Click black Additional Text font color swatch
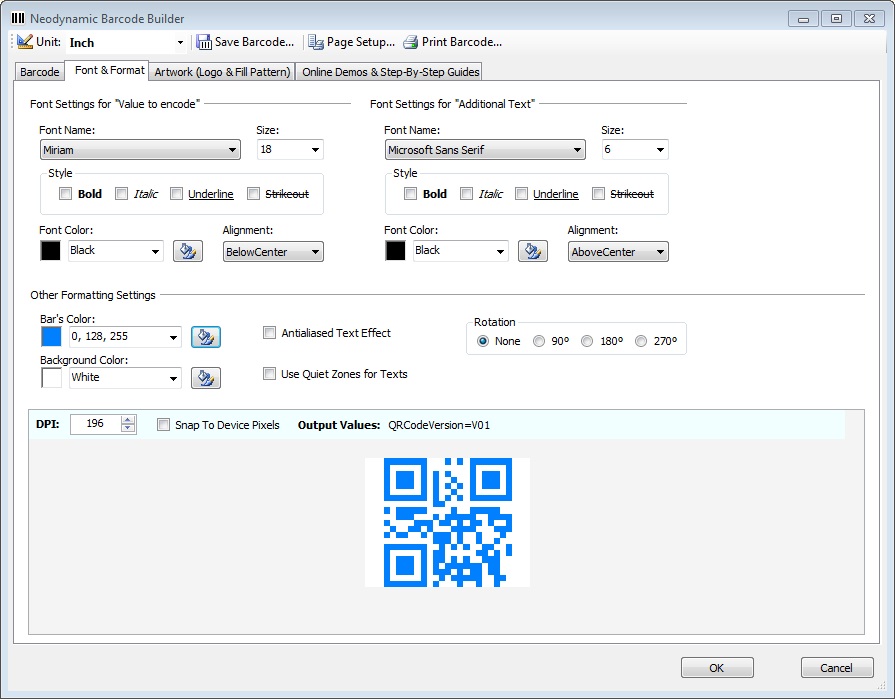895x699 pixels. [395, 250]
